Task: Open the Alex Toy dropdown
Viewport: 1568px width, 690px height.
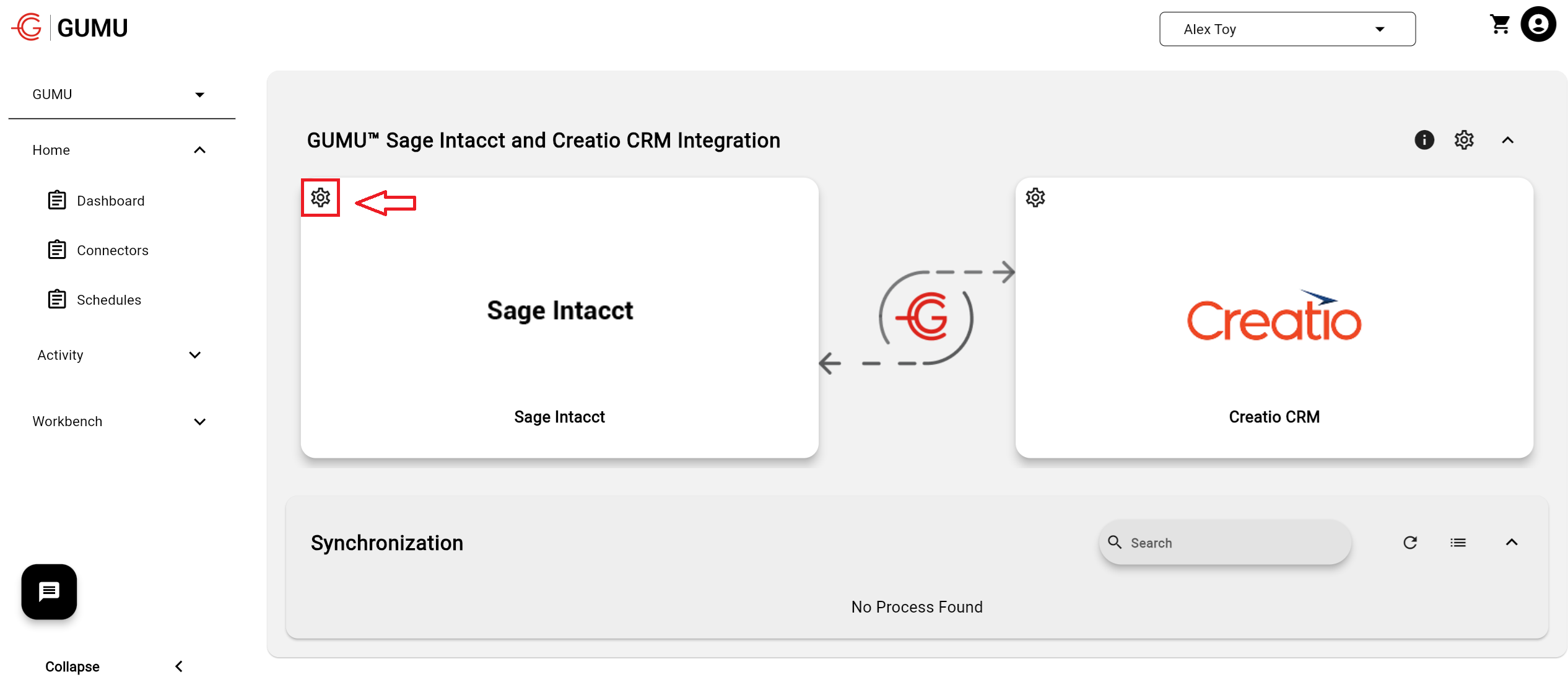Action: coord(1287,29)
